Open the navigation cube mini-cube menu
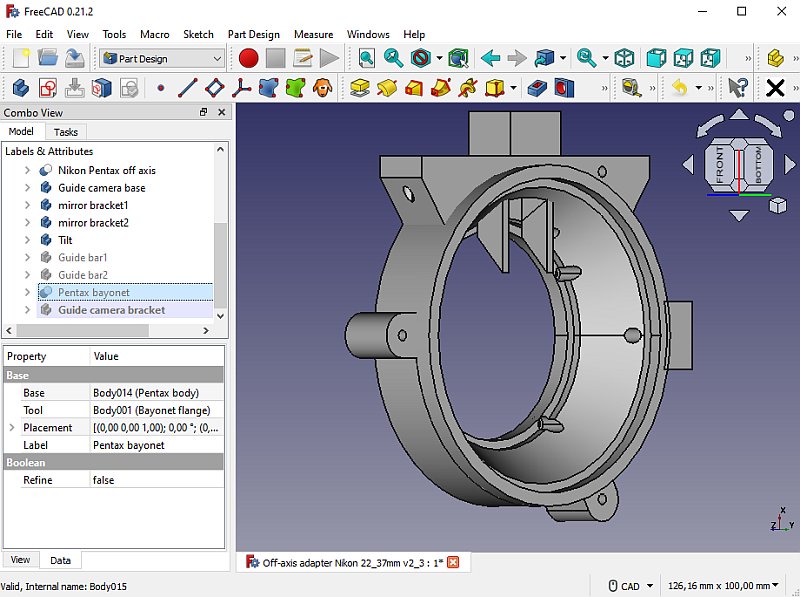Viewport: 800px width, 597px height. click(778, 206)
